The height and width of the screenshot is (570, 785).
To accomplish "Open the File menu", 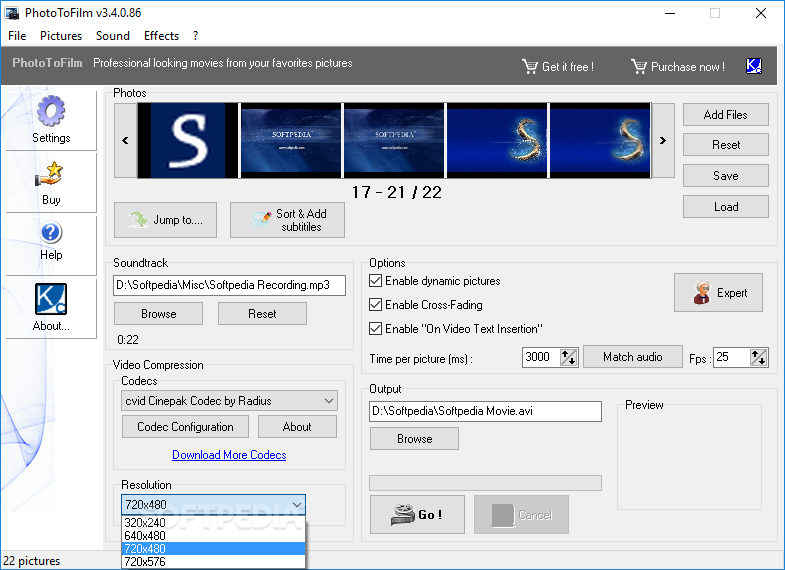I will (x=17, y=36).
